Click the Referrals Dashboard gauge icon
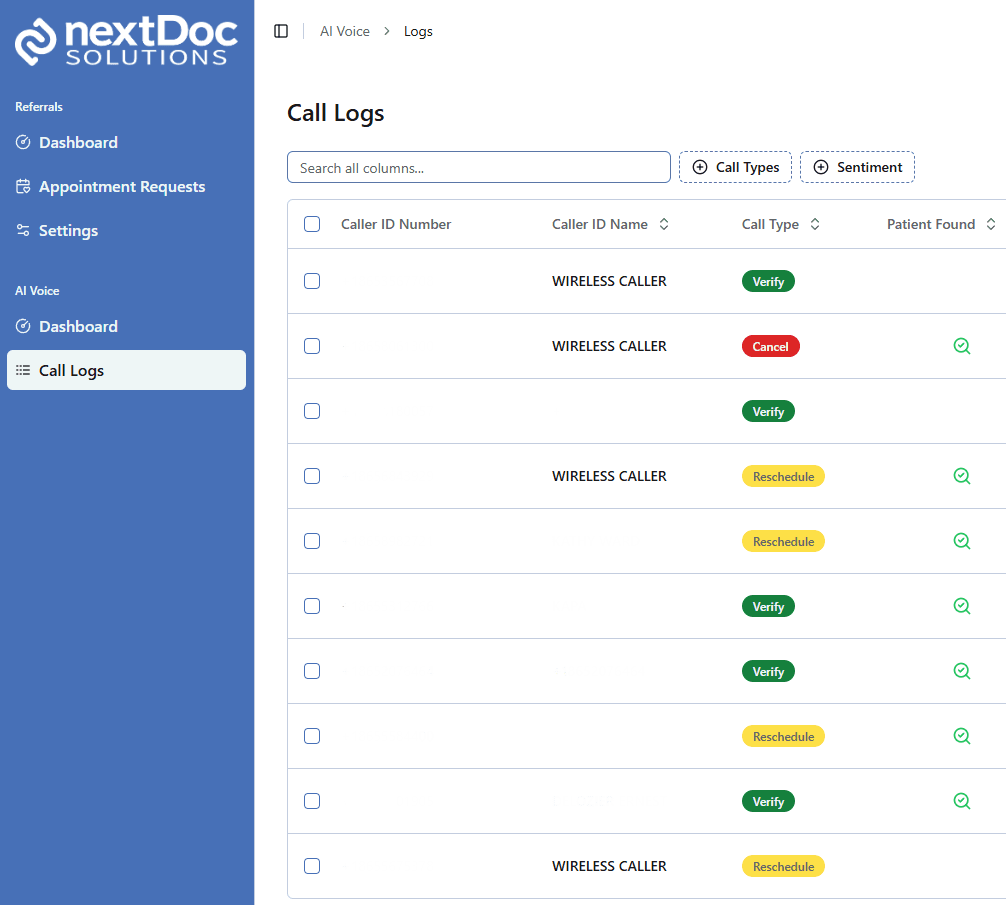 23,143
